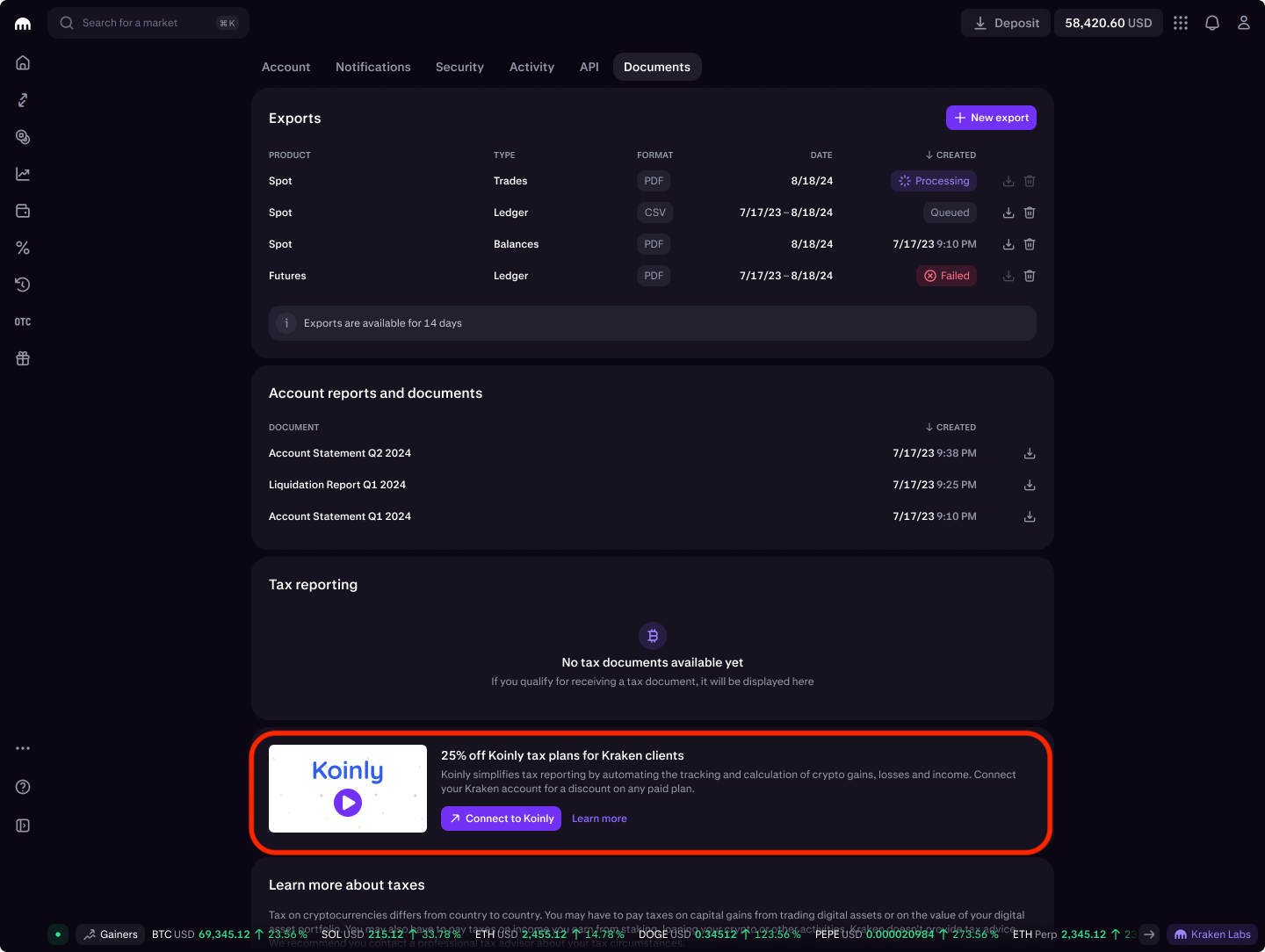Open the notifications bell
Image resolution: width=1265 pixels, height=952 pixels.
pos(1212,23)
